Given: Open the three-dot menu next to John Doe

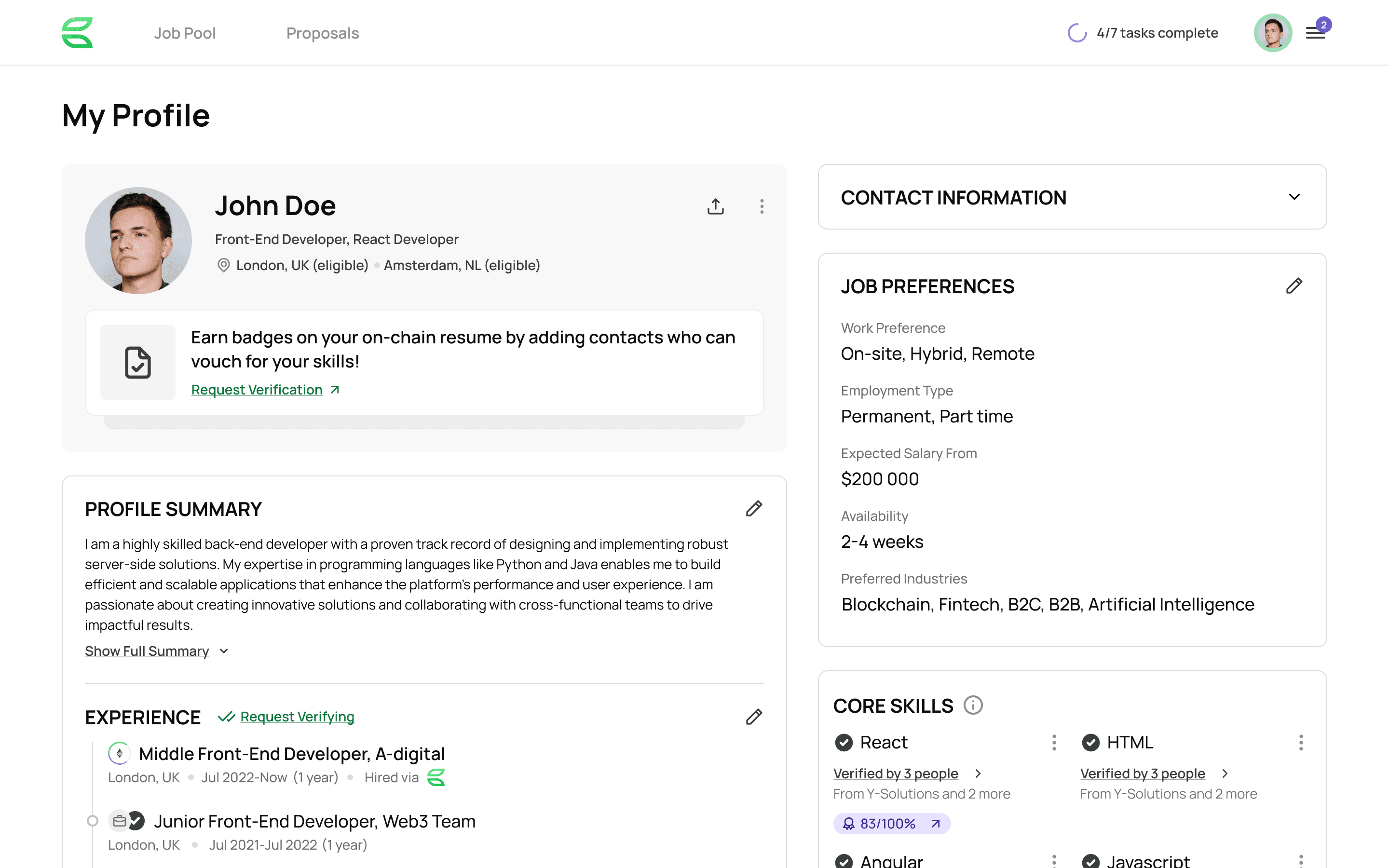Looking at the screenshot, I should [x=762, y=206].
